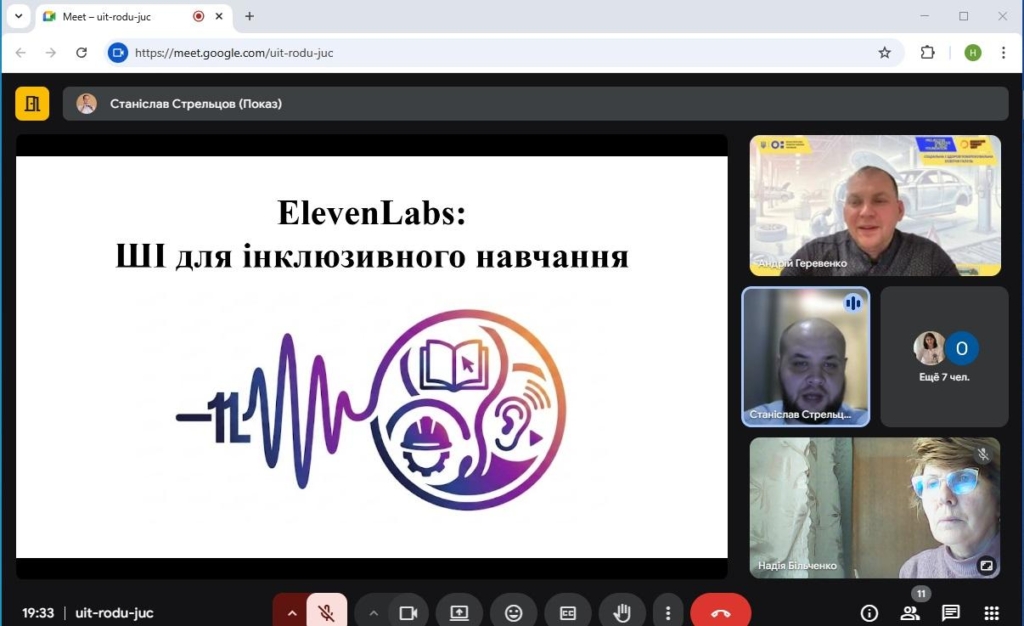1024x626 pixels.
Task: Turn on closed captions
Action: (567, 612)
